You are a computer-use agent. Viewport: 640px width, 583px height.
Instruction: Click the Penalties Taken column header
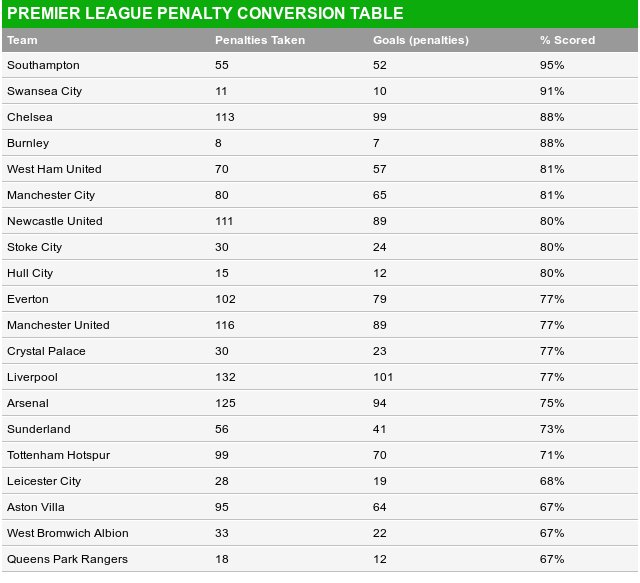260,40
